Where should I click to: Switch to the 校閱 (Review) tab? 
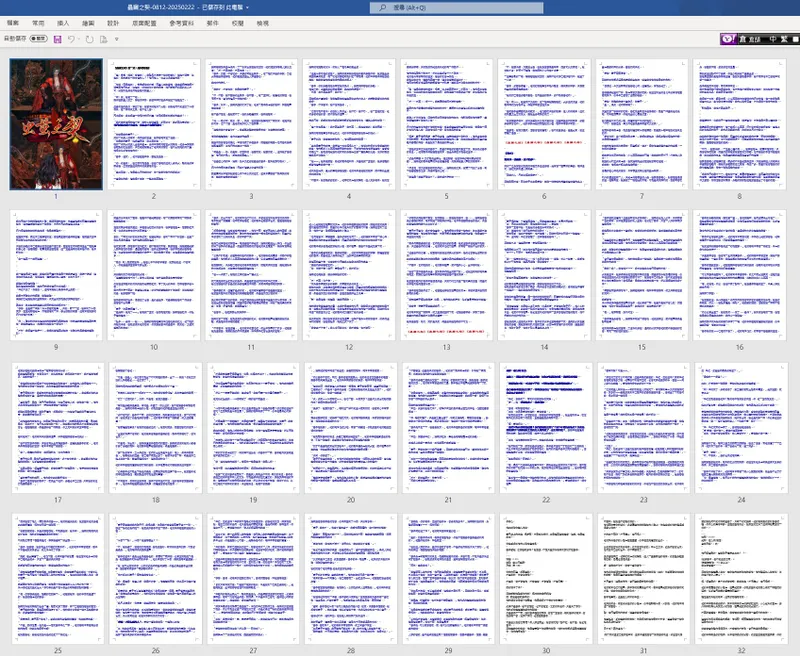[x=238, y=23]
